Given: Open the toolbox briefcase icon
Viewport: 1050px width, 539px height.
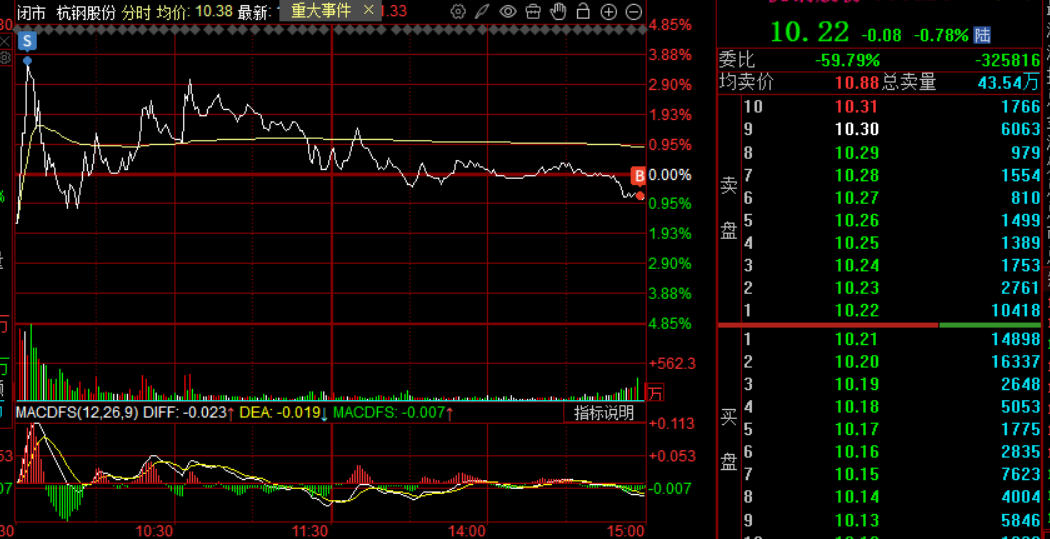Looking at the screenshot, I should 532,11.
